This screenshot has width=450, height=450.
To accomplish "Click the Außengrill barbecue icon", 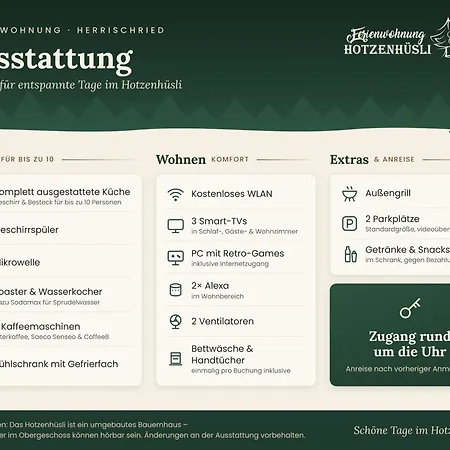I will pyautogui.click(x=349, y=194).
